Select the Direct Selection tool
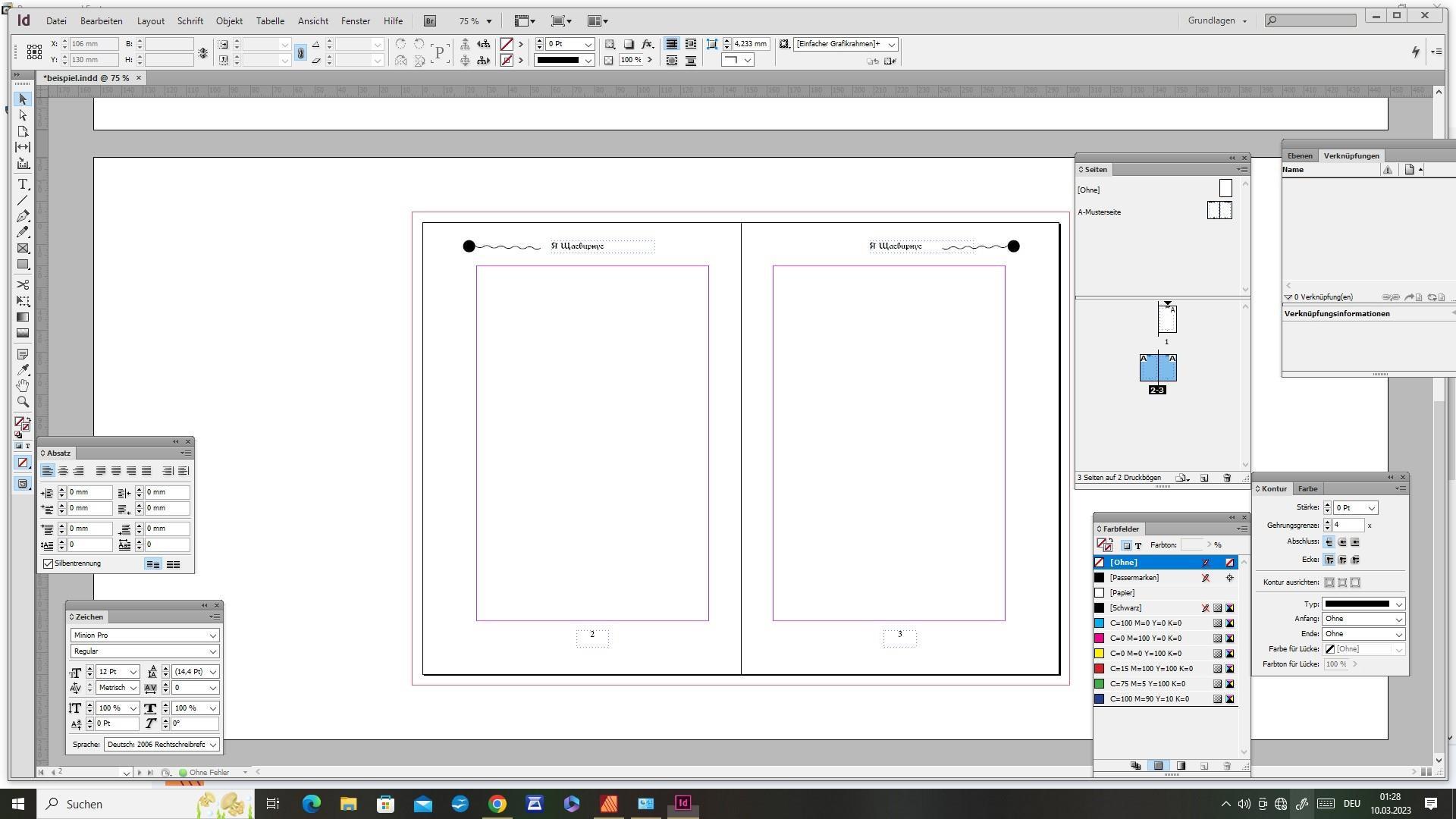 click(23, 115)
